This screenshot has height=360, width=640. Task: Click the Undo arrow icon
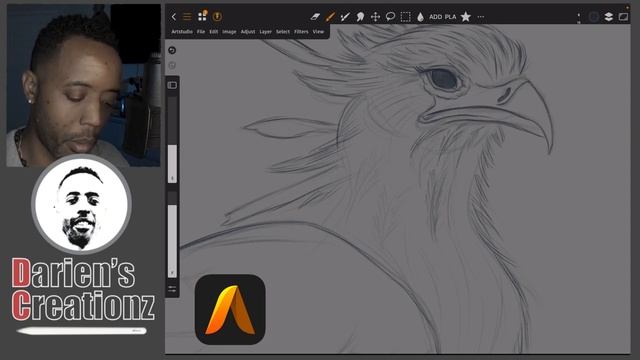(172, 50)
